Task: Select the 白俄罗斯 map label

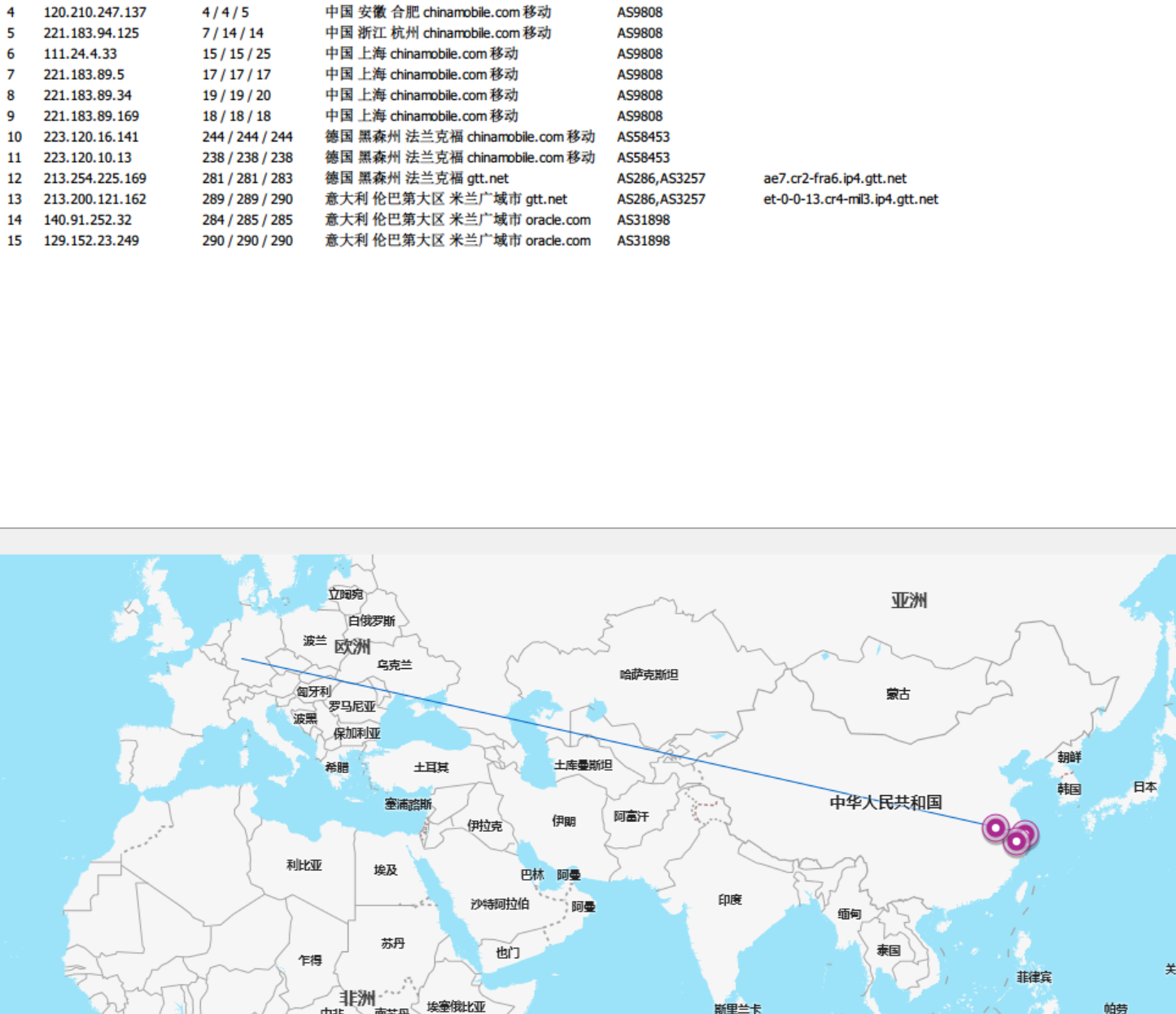Action: click(x=371, y=621)
